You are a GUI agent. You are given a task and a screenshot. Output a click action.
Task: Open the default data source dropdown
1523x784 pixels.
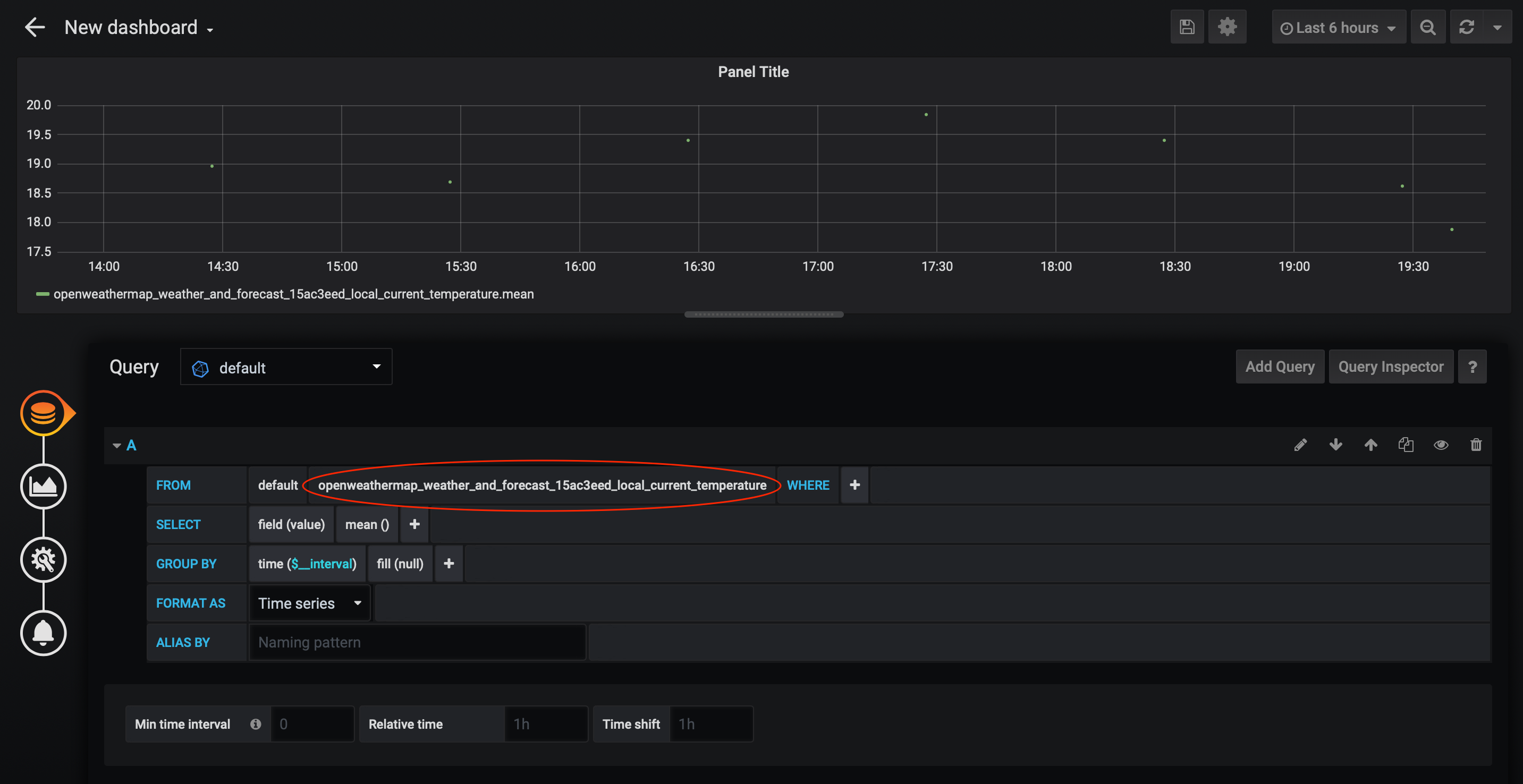point(286,367)
